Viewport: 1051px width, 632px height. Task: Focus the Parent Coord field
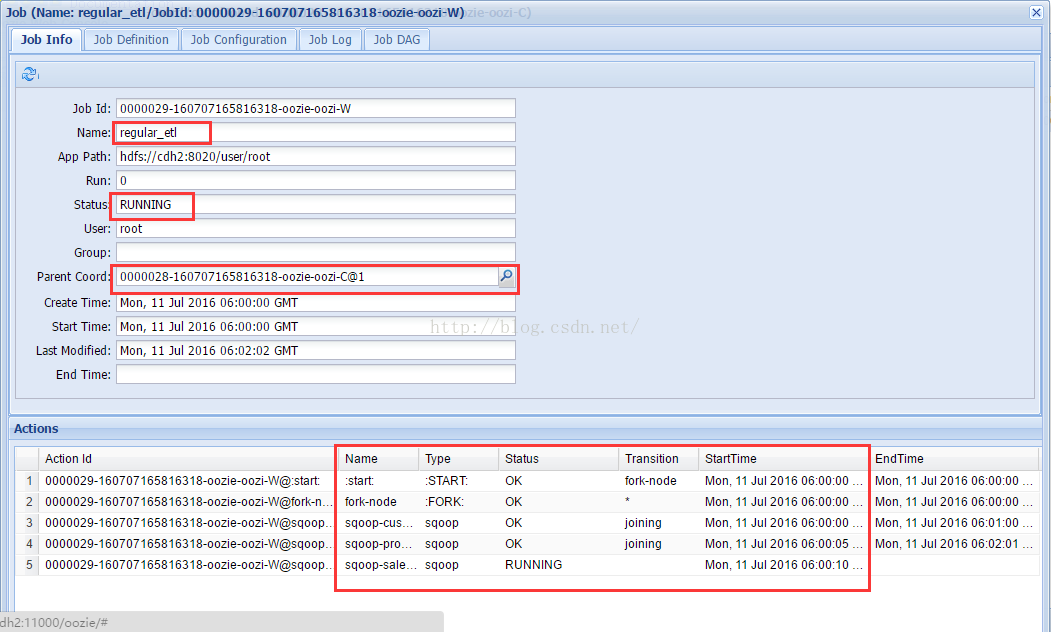307,276
